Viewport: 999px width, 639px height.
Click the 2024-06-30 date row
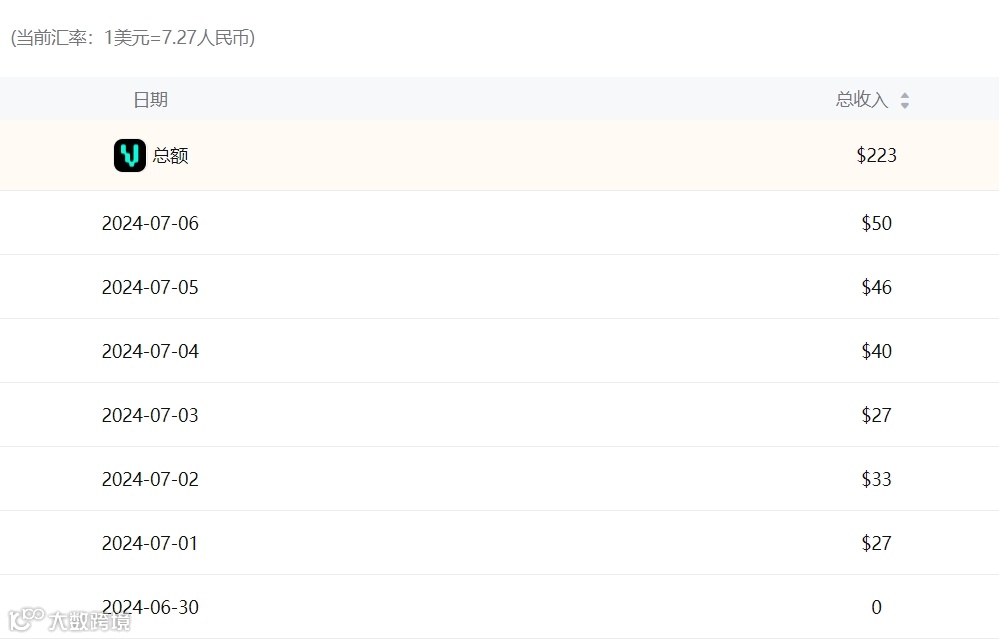point(150,607)
